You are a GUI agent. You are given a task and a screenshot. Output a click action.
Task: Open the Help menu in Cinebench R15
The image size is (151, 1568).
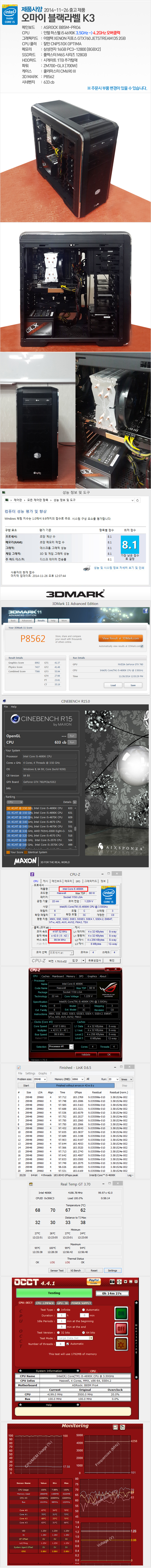point(13,707)
